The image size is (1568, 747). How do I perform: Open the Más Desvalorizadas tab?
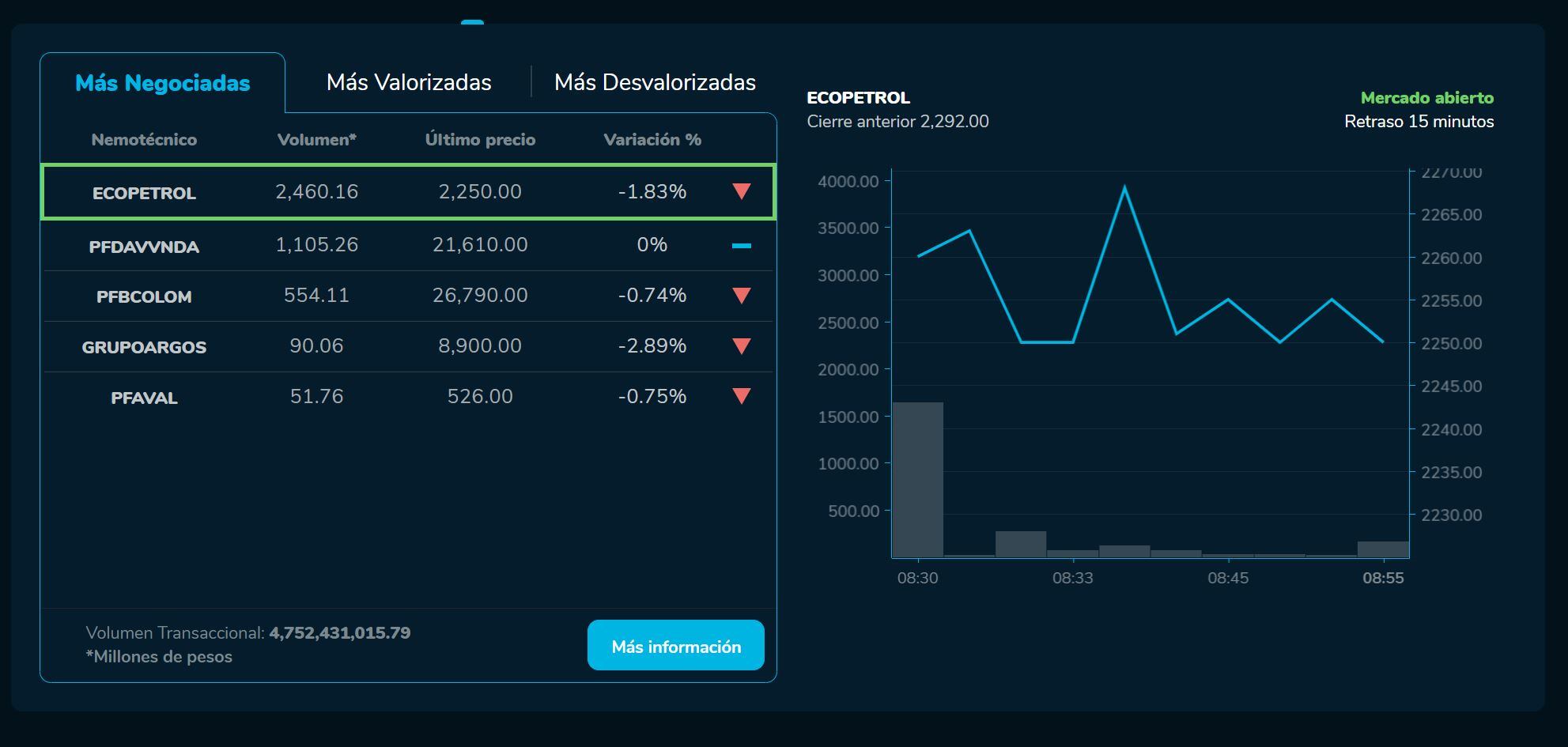tap(655, 82)
